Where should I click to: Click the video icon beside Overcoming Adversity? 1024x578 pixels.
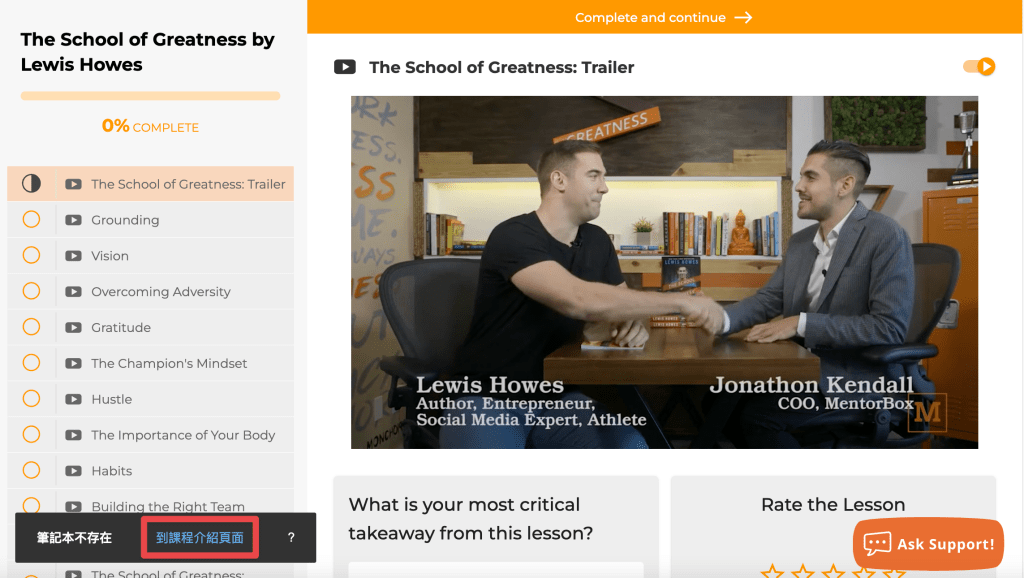pos(73,292)
